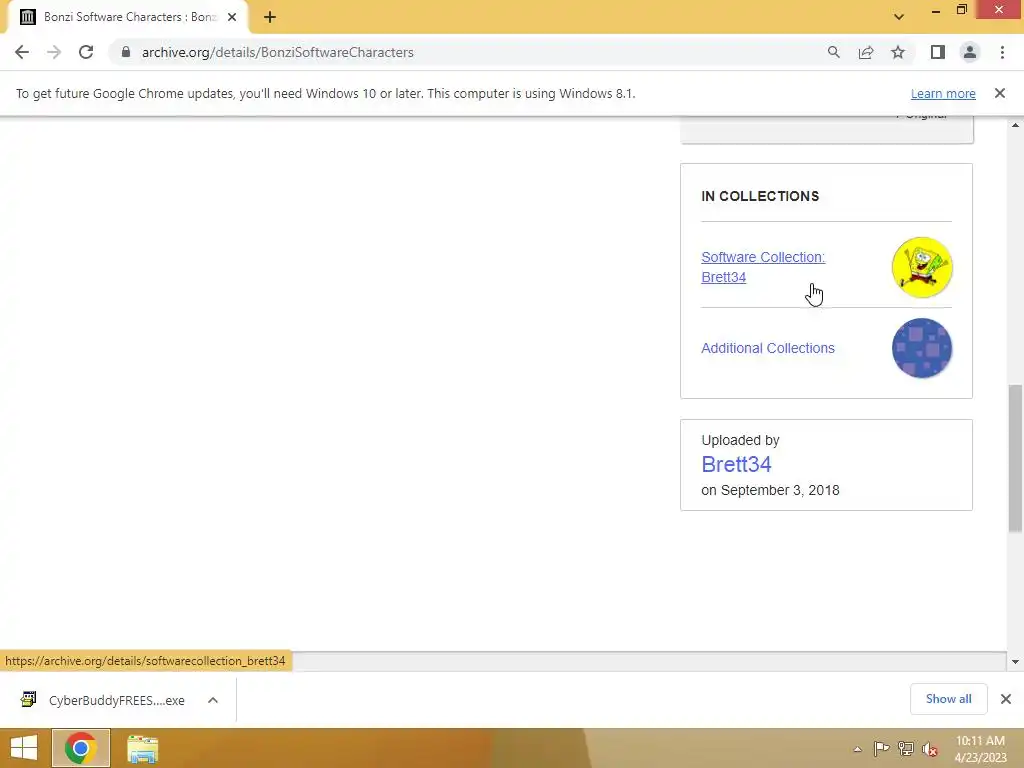Click the muted volume tray icon

pyautogui.click(x=930, y=748)
